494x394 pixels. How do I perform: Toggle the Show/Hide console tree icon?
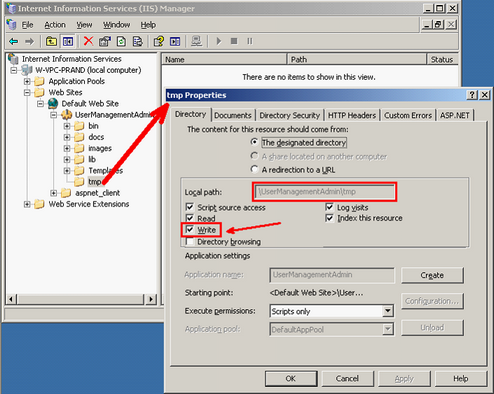pyautogui.click(x=68, y=41)
